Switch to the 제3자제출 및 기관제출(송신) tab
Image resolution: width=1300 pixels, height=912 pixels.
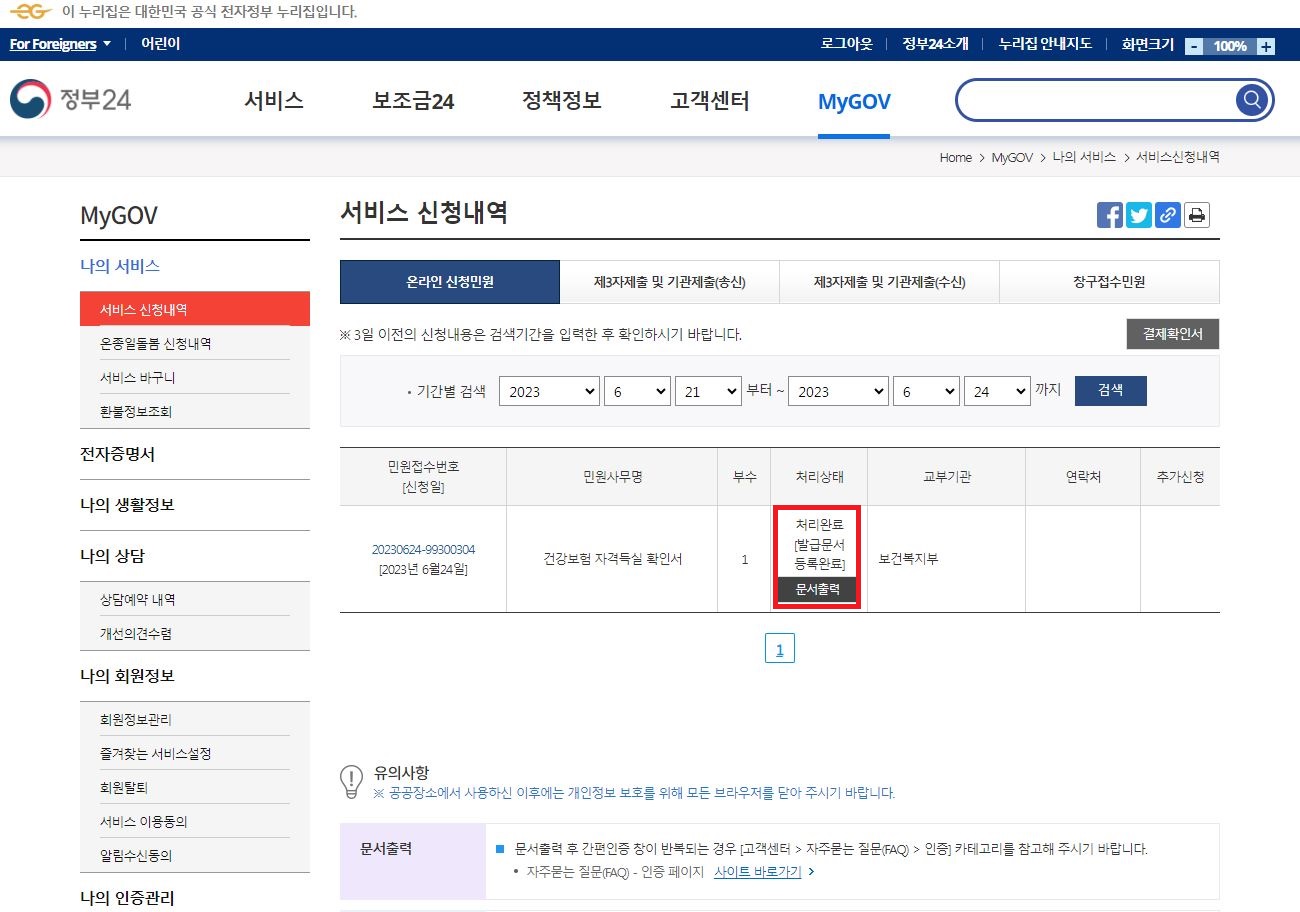coord(670,282)
